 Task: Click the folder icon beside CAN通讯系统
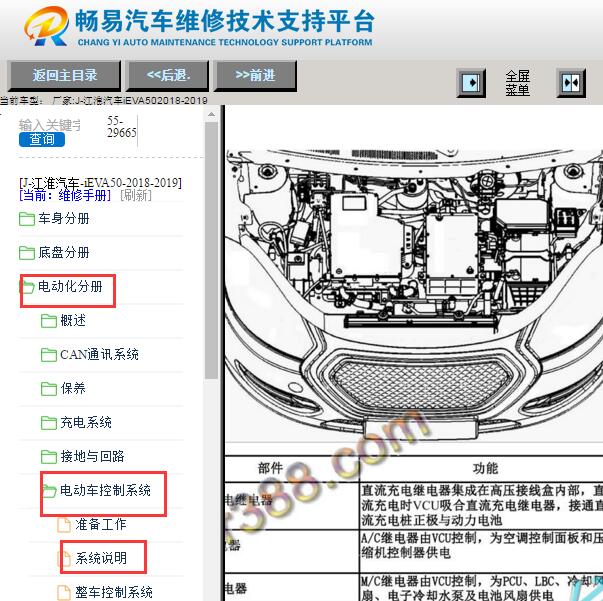pos(48,355)
